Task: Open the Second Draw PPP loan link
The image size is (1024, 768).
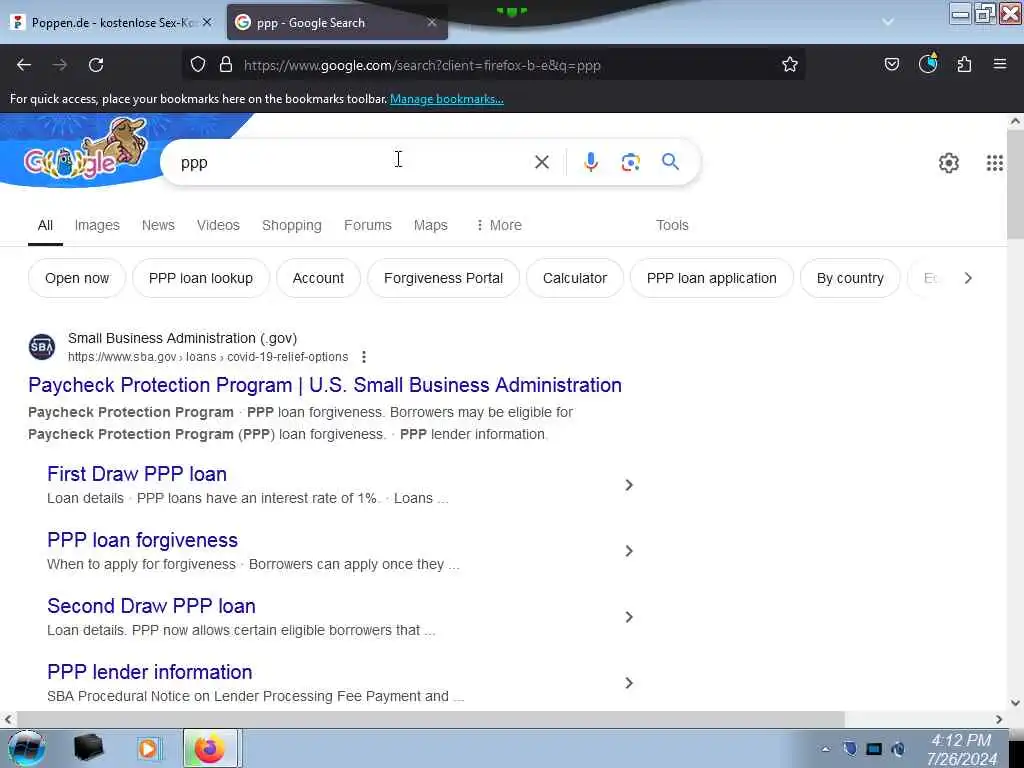Action: click(x=152, y=606)
